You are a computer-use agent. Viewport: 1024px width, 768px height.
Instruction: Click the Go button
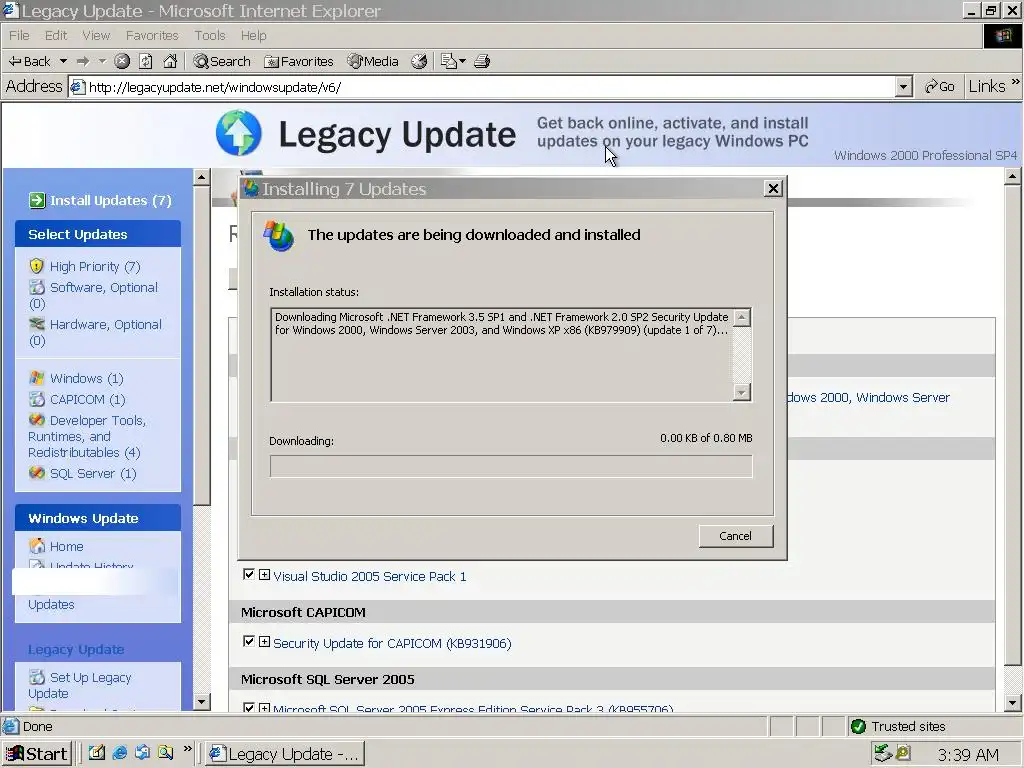coord(940,87)
